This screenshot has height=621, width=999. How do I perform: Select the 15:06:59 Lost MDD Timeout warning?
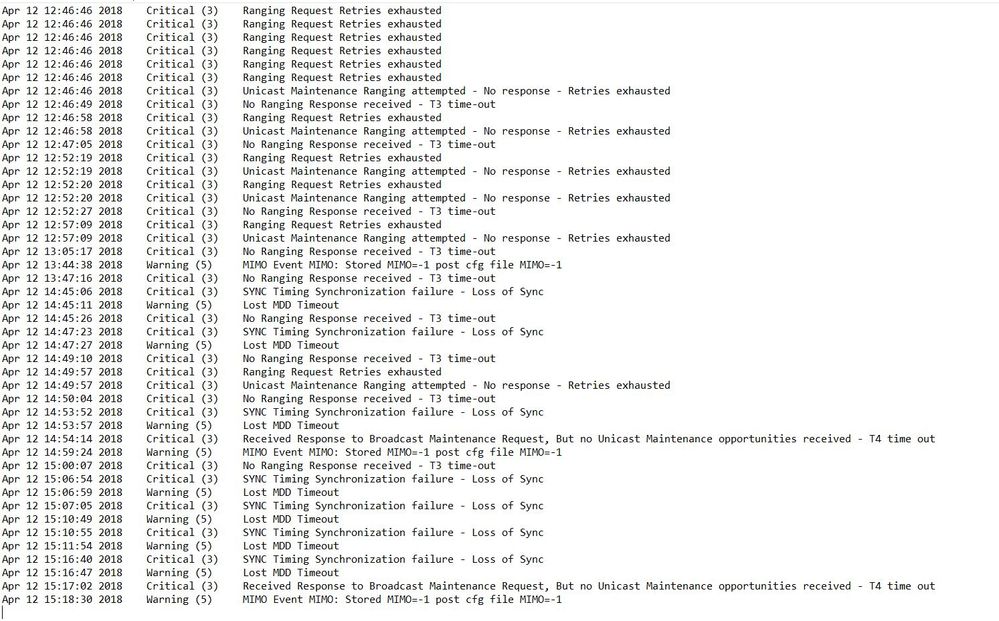coord(291,492)
